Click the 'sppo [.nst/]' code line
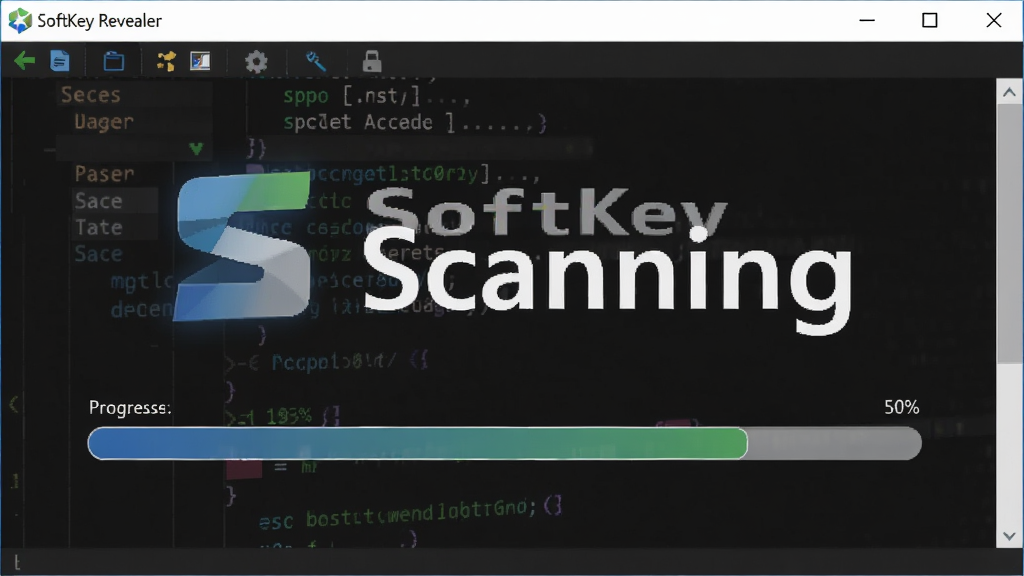The height and width of the screenshot is (576, 1024). [x=376, y=97]
